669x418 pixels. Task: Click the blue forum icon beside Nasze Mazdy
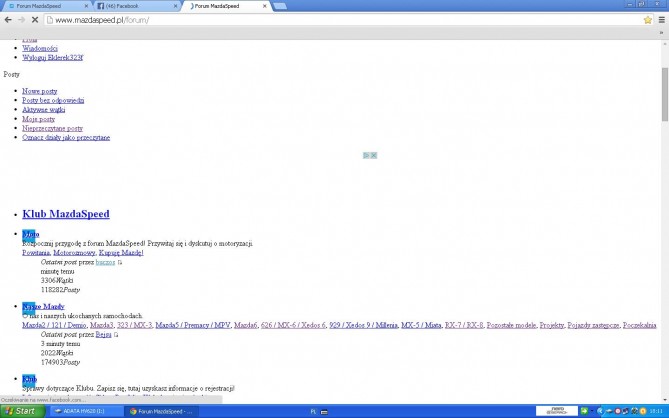[29, 307]
